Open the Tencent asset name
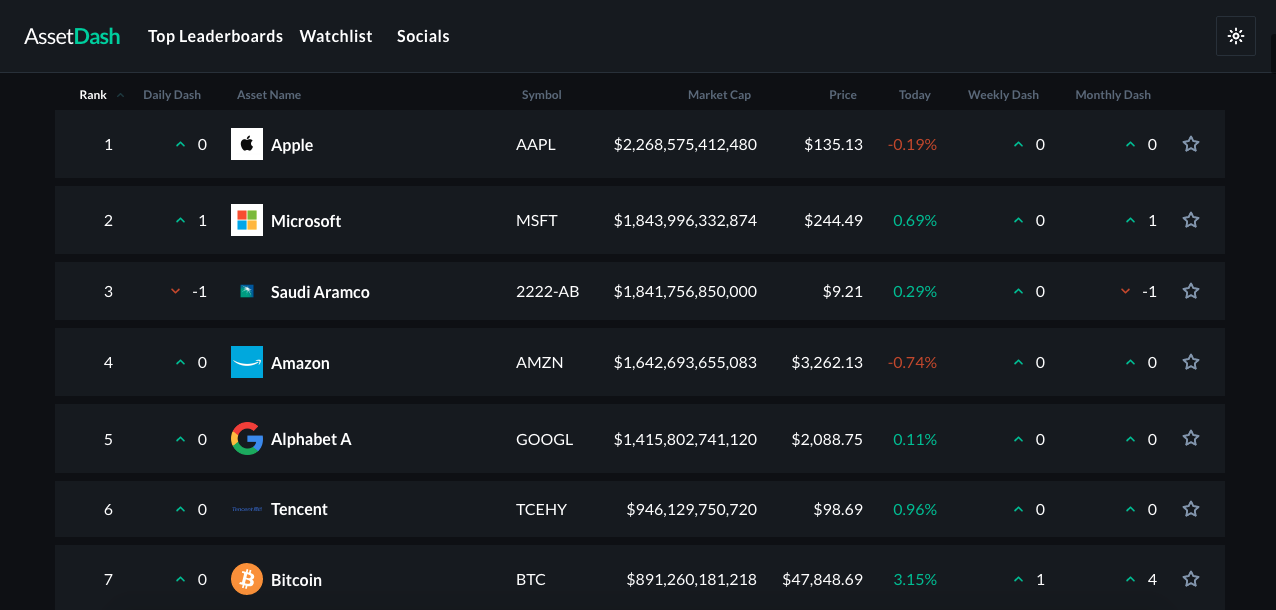 pyautogui.click(x=299, y=509)
